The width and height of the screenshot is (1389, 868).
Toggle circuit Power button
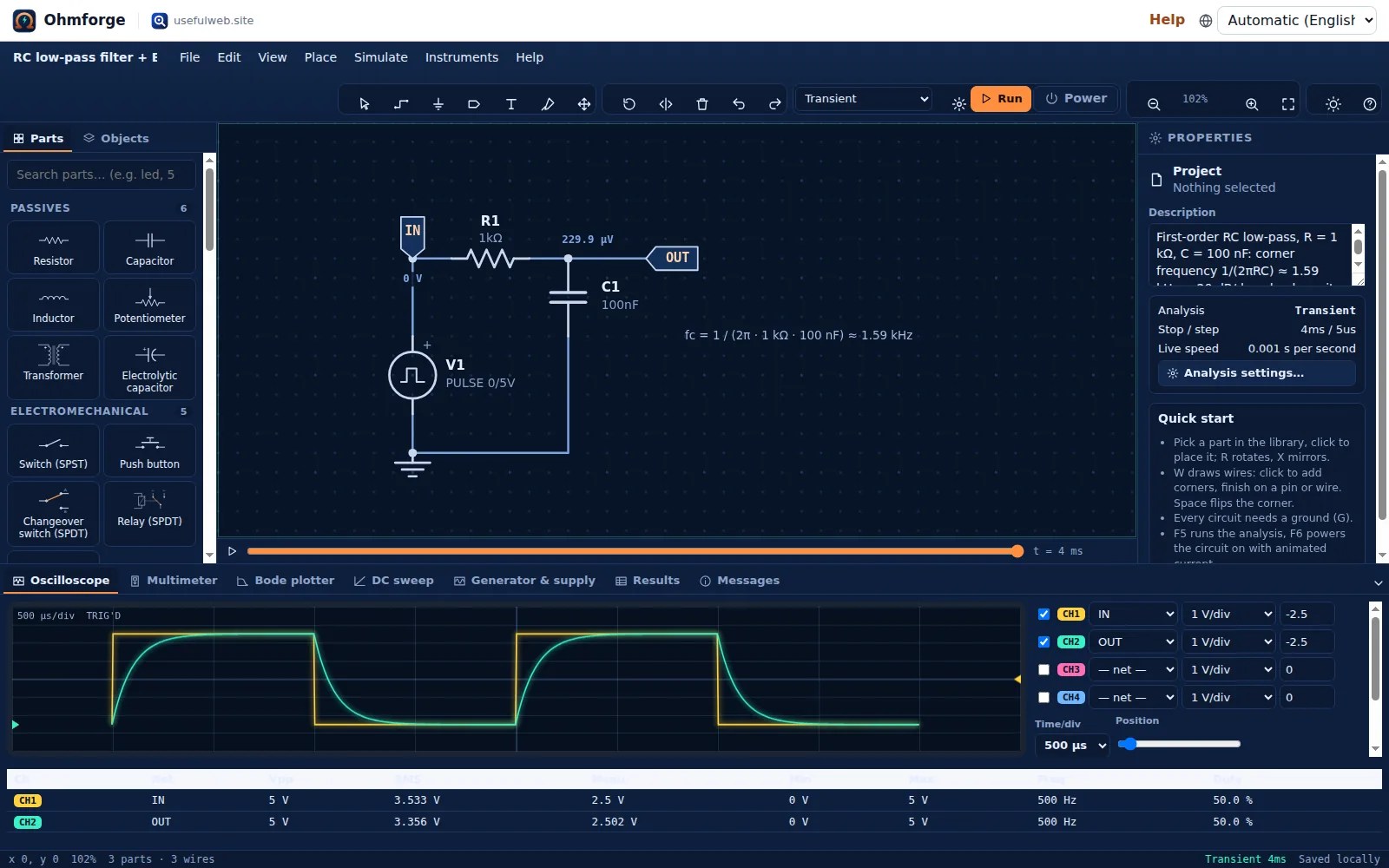click(1076, 99)
